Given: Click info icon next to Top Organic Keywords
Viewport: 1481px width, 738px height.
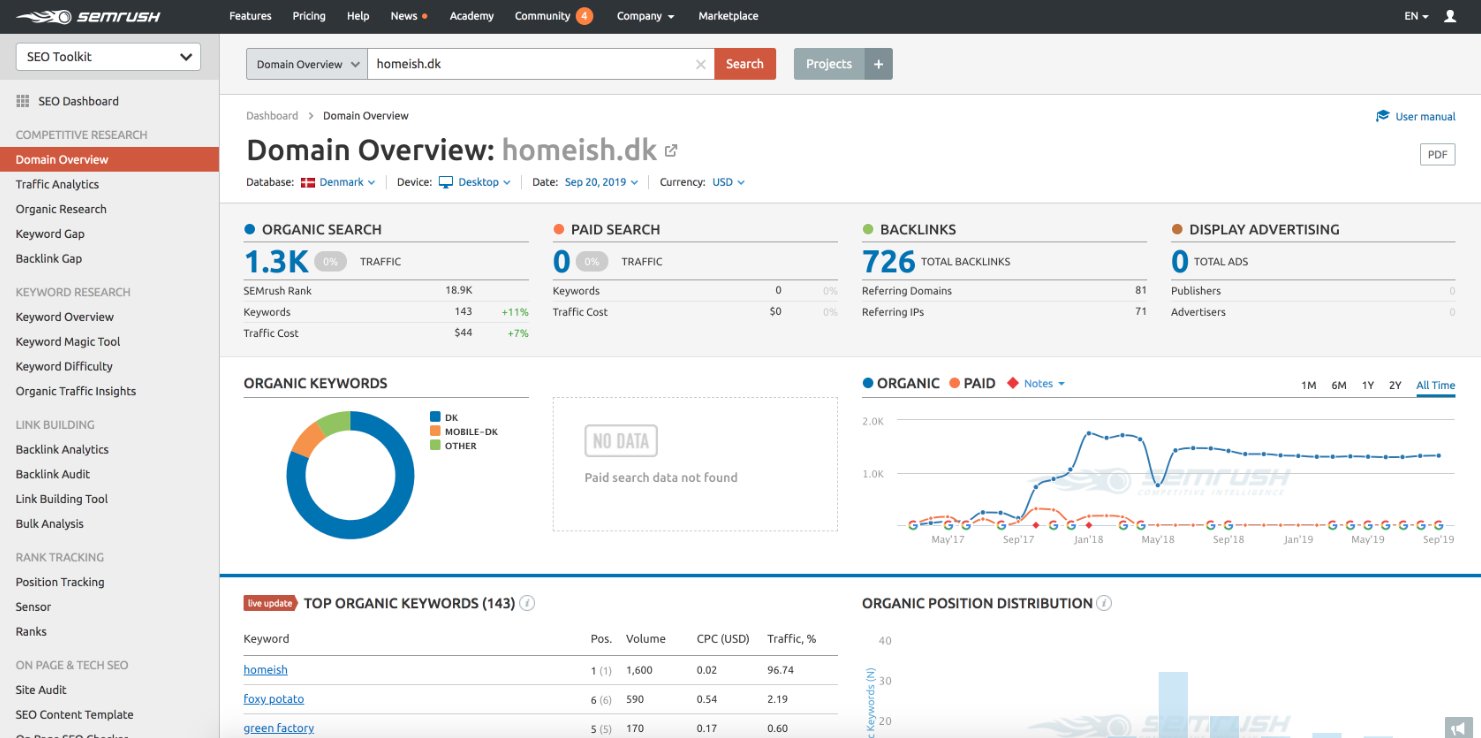Looking at the screenshot, I should (527, 603).
